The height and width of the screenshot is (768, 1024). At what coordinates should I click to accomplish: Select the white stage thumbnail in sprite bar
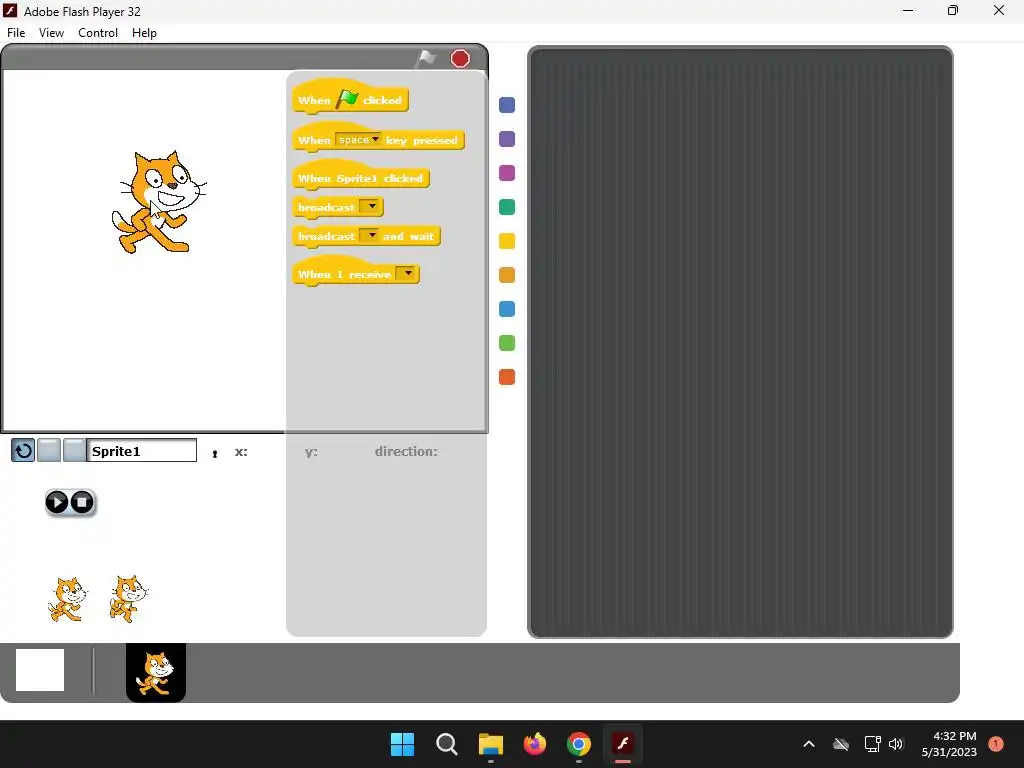40,669
